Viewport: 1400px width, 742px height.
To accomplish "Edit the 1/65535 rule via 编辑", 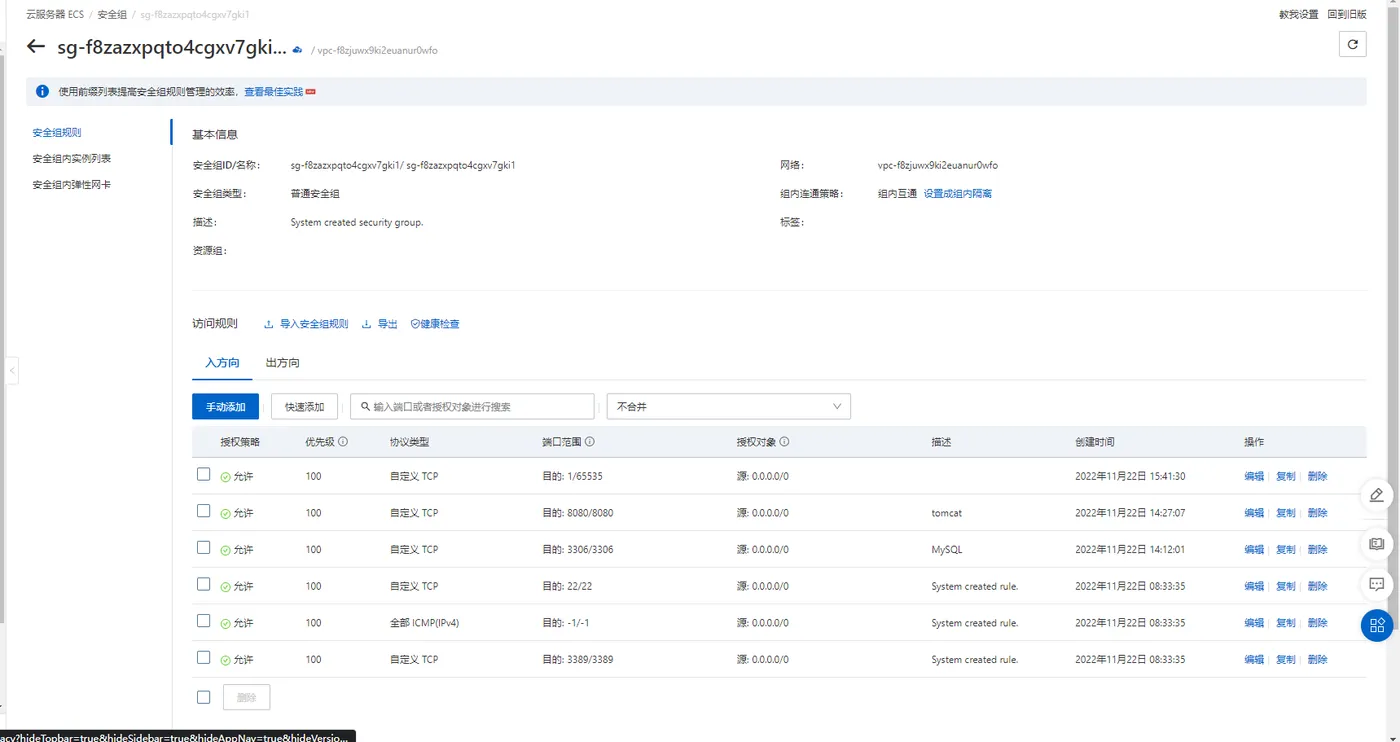I will click(x=1254, y=476).
